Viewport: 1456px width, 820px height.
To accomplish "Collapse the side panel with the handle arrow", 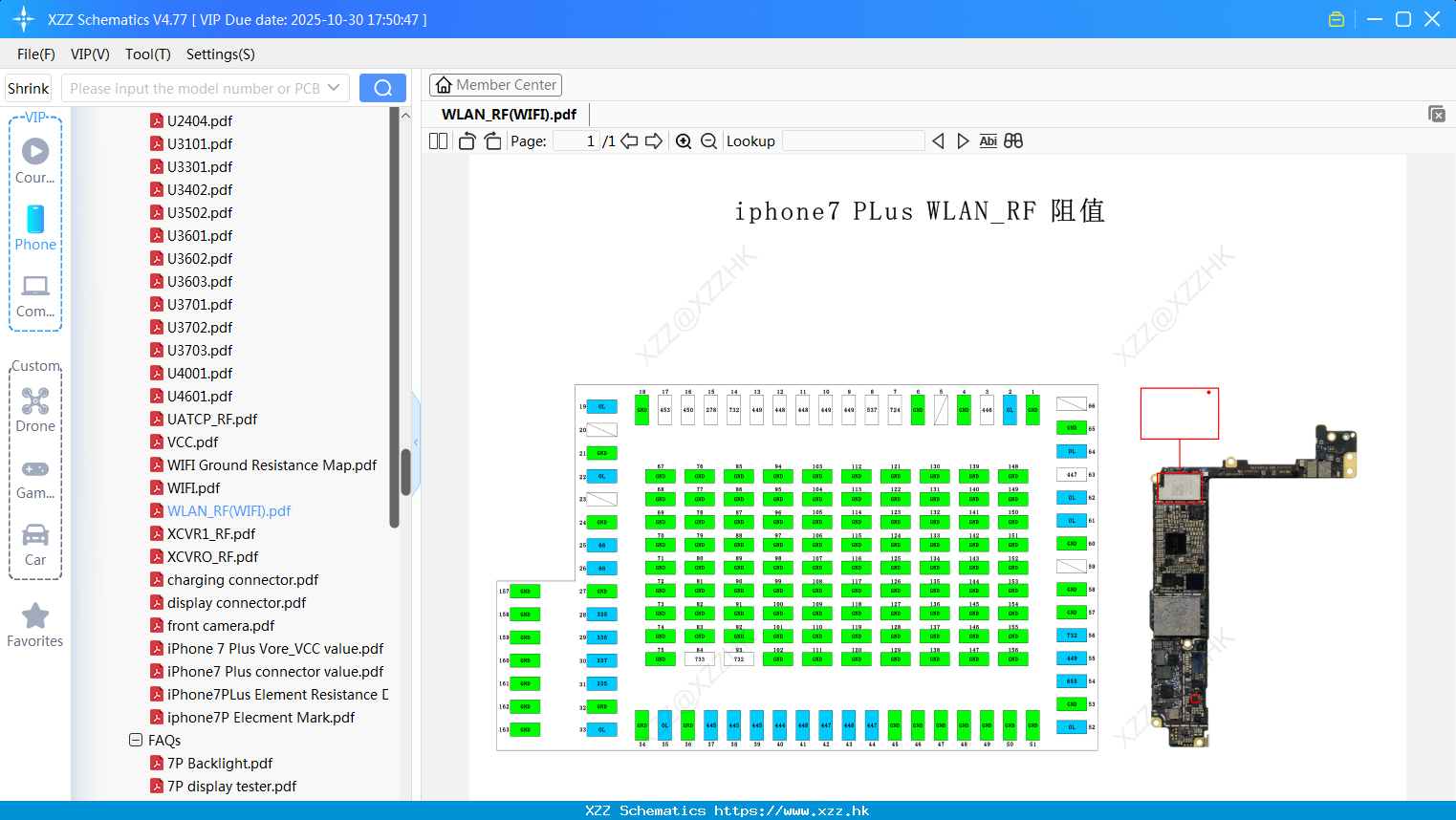I will 416,442.
